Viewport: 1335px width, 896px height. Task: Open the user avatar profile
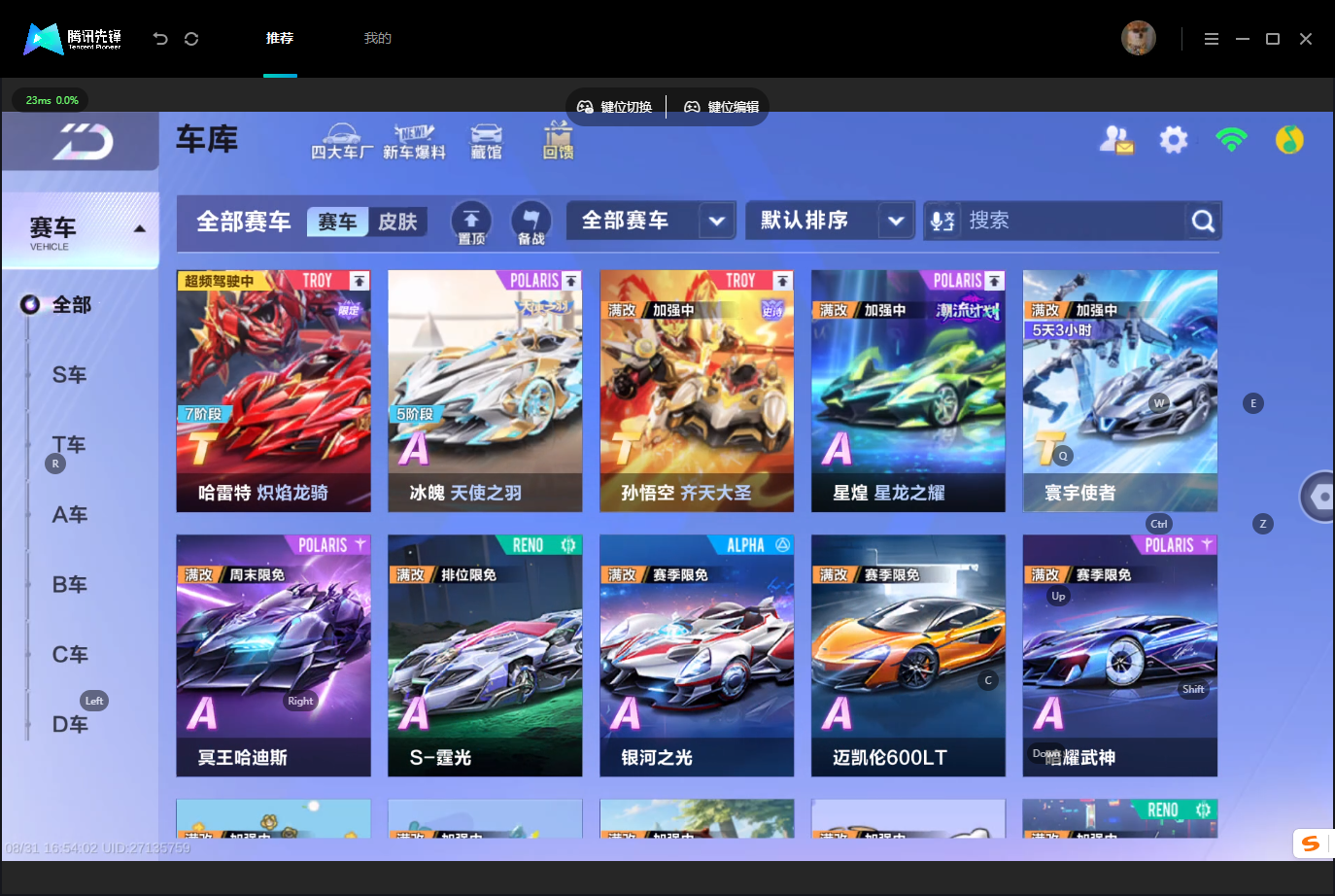(1139, 38)
